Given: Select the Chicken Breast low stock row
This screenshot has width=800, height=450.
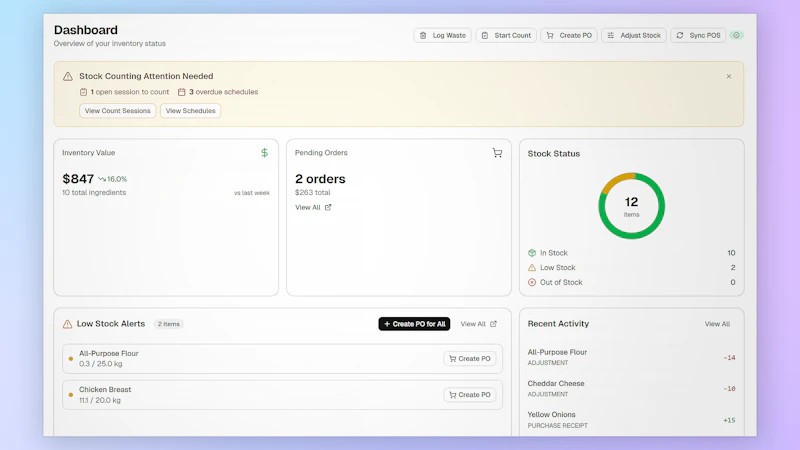Looking at the screenshot, I should [282, 395].
